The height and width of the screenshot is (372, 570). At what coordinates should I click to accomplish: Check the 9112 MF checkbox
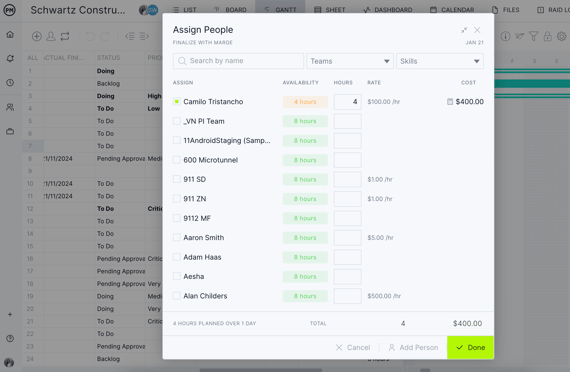[x=177, y=218]
